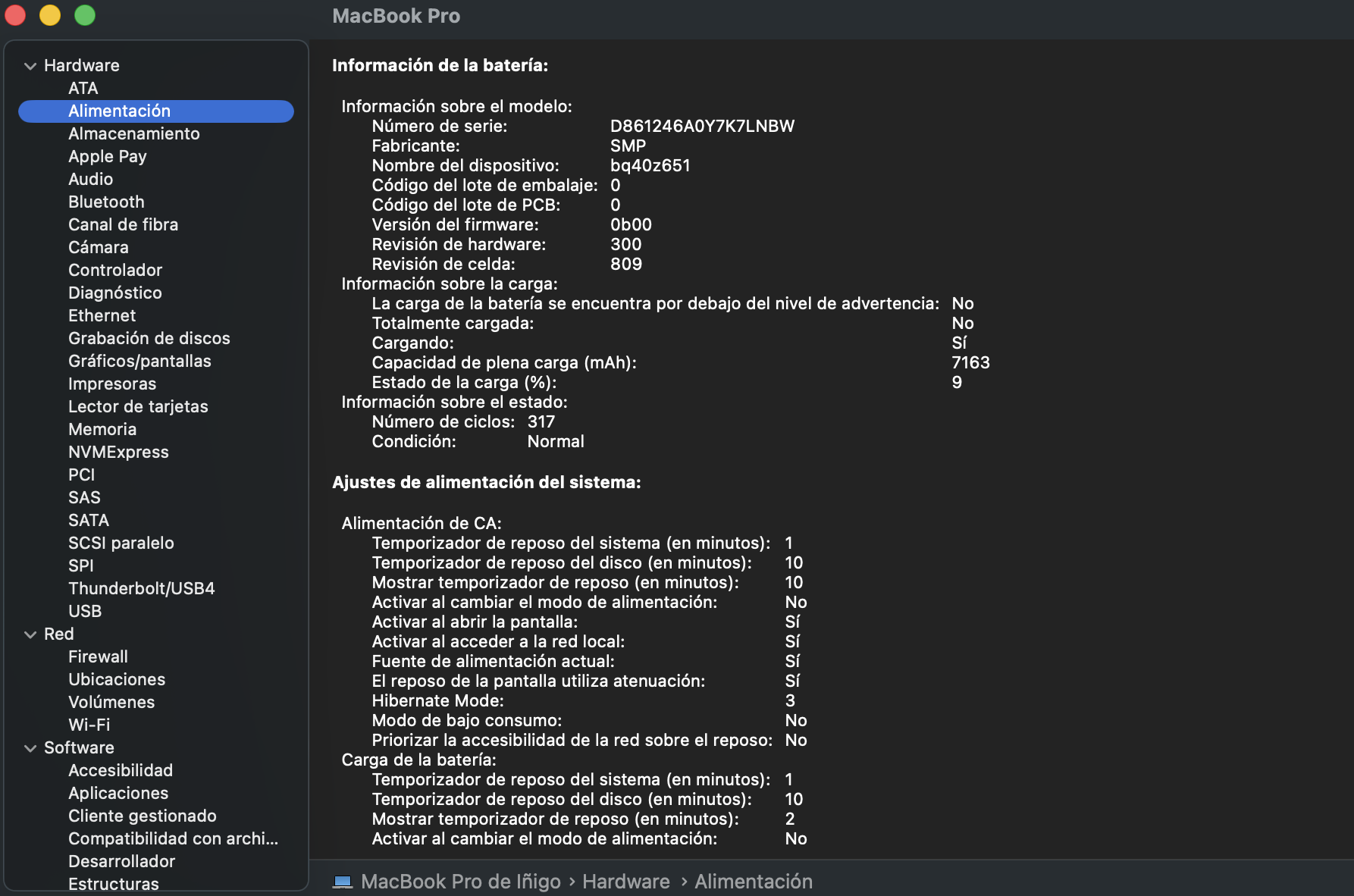Click the Condición value Normal

point(555,441)
